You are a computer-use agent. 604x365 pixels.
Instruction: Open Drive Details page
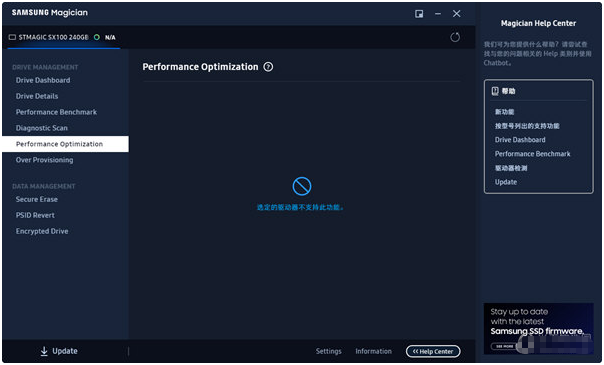37,96
